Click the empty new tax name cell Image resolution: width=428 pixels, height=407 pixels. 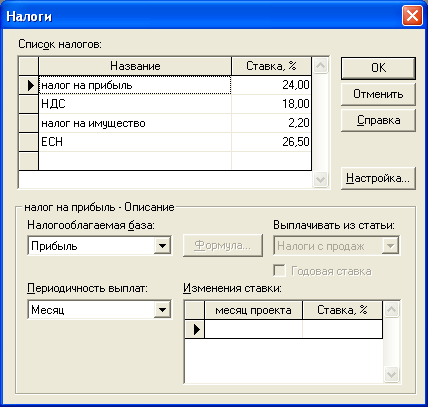pyautogui.click(x=135, y=161)
